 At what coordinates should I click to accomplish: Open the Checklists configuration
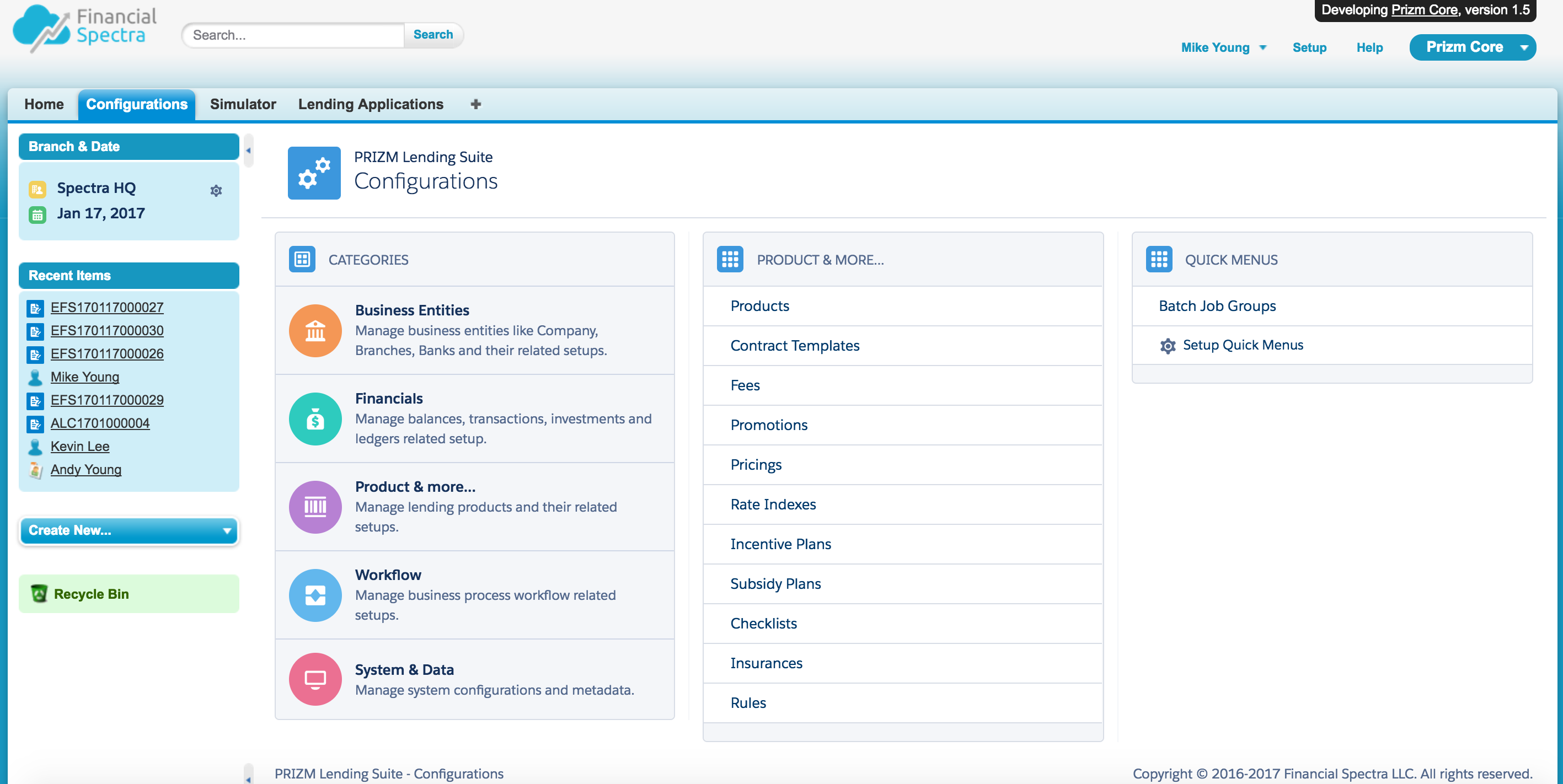point(763,624)
